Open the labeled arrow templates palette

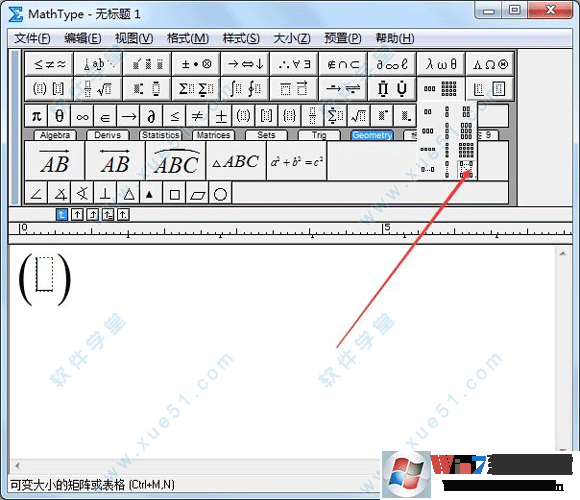343,89
